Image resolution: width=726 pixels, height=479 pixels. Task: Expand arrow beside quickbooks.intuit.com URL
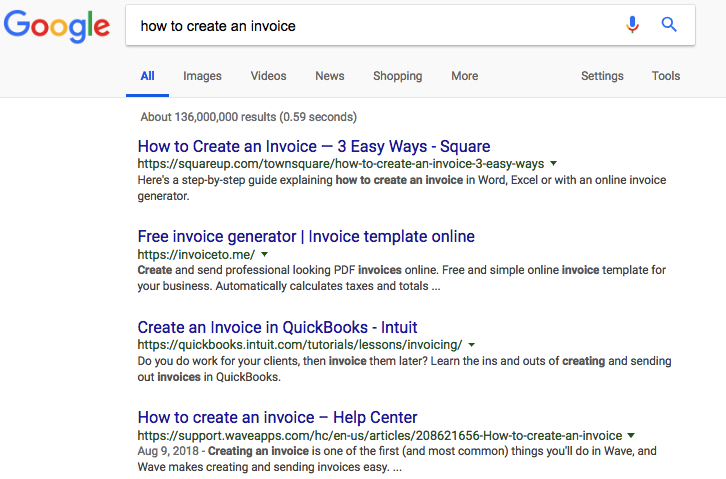pyautogui.click(x=471, y=345)
